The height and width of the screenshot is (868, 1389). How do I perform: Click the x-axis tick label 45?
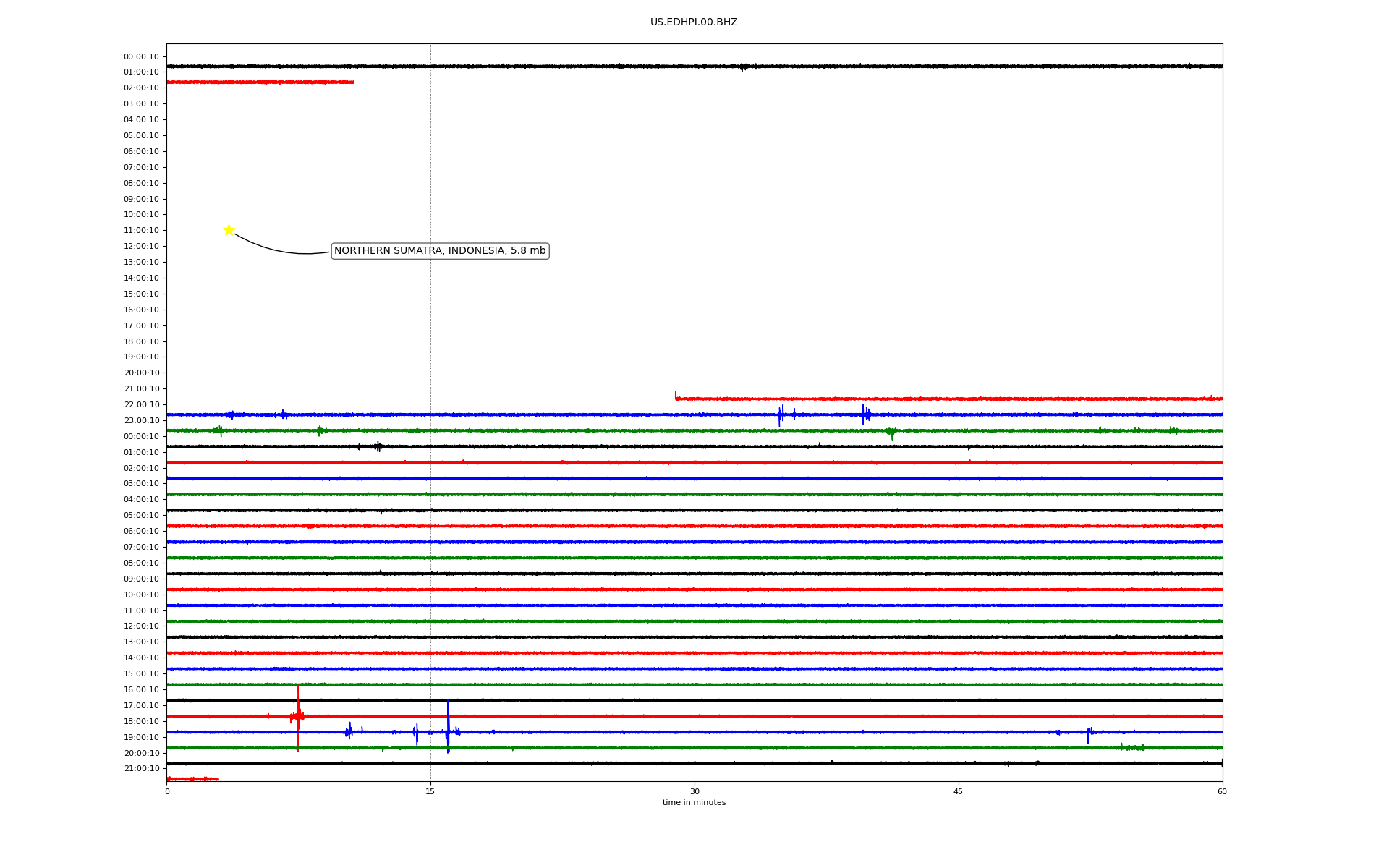click(959, 791)
